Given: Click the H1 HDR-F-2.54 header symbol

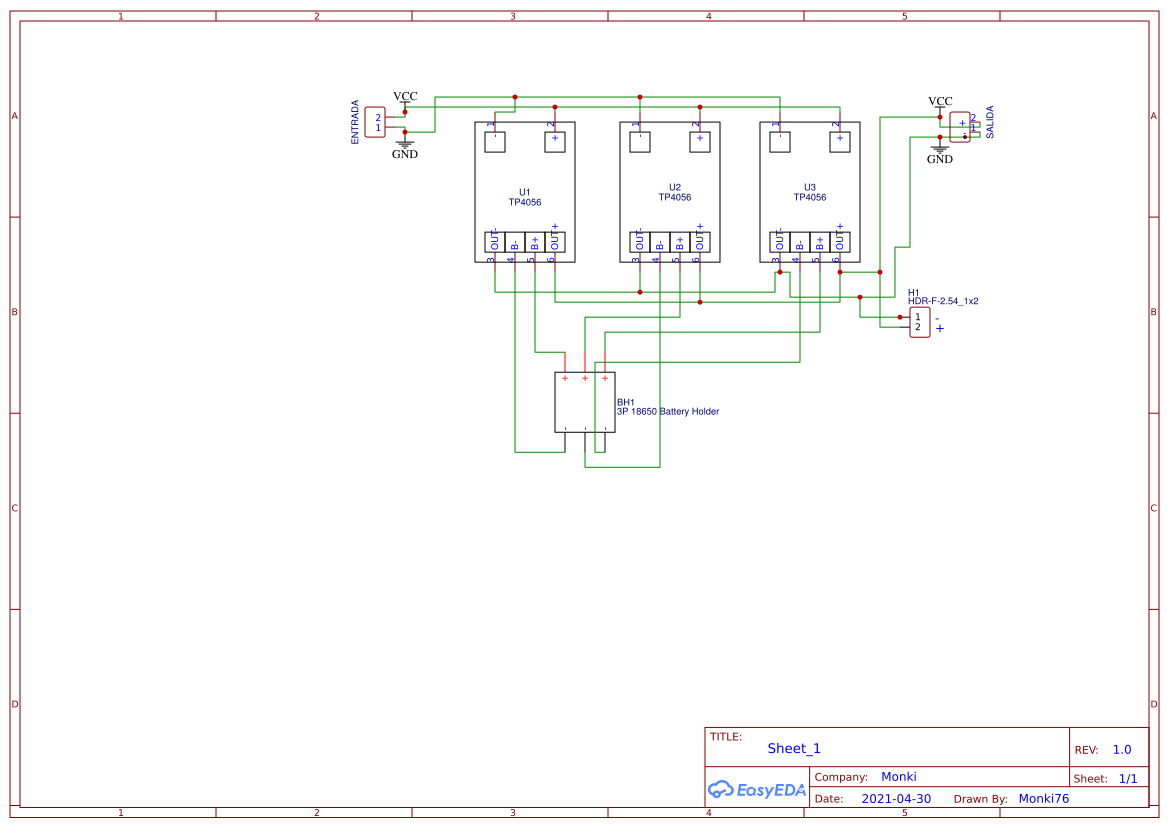Looking at the screenshot, I should click(919, 321).
